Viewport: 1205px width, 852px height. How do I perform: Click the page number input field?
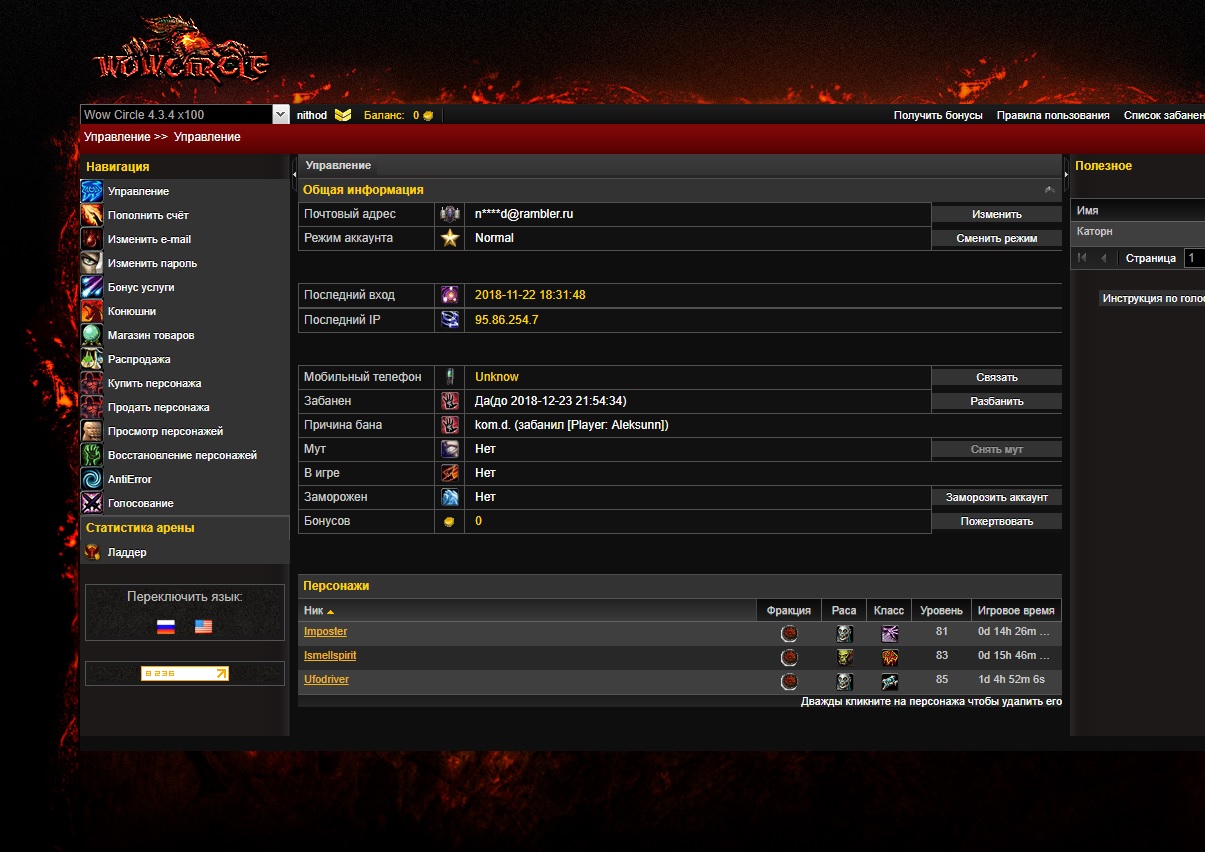1194,258
